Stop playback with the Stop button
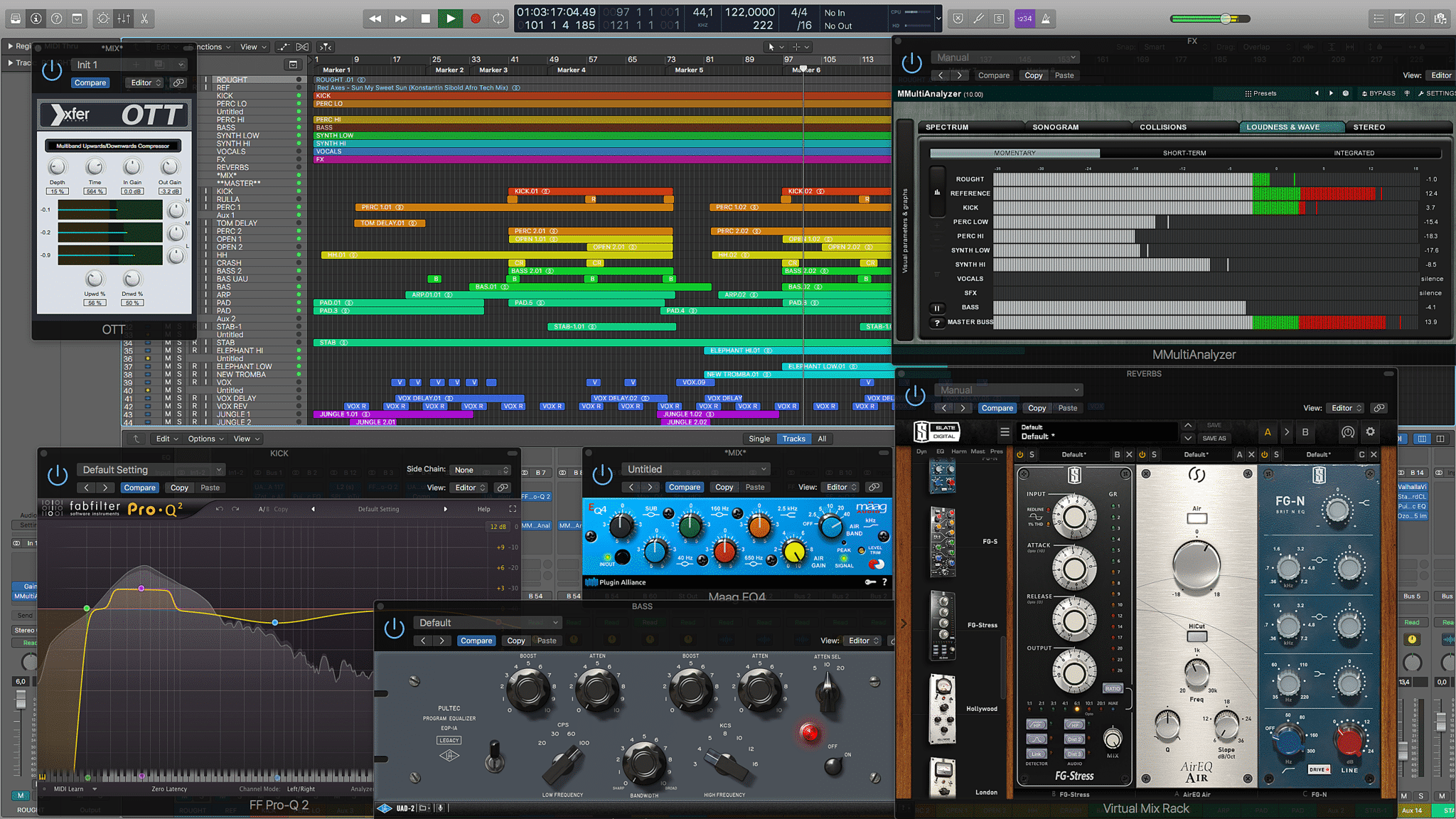Screen dimensions: 1456x819 [425, 18]
